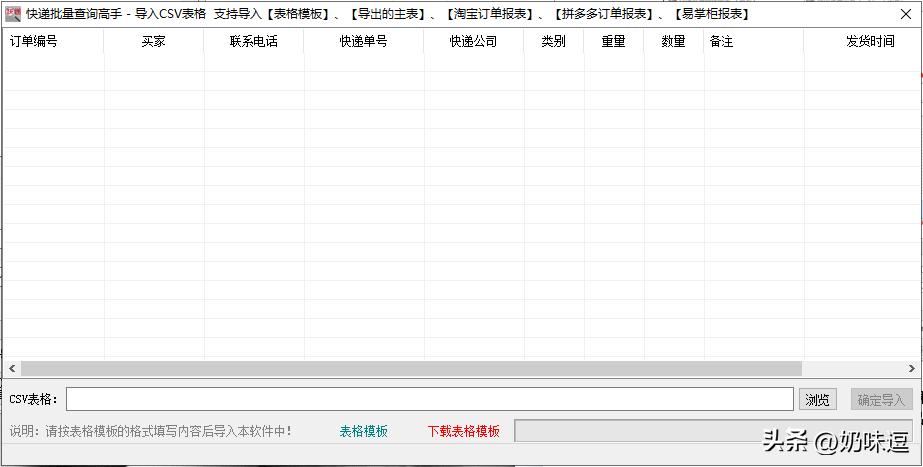This screenshot has width=923, height=467.
Task: Close the CSV import dialog window
Action: tap(906, 14)
